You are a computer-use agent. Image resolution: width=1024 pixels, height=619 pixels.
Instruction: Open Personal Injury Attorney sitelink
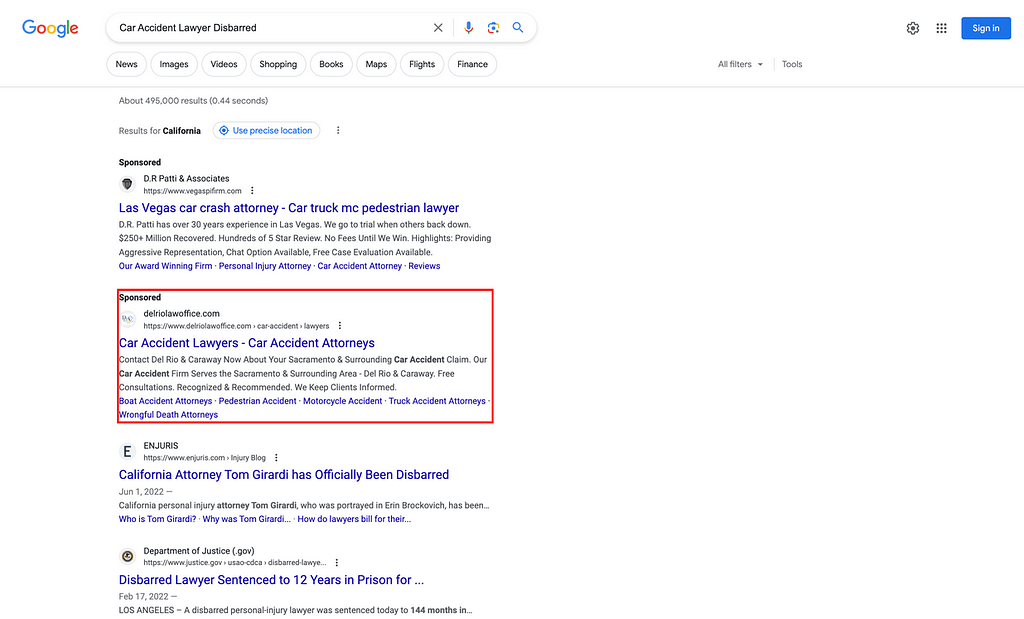pyautogui.click(x=264, y=266)
